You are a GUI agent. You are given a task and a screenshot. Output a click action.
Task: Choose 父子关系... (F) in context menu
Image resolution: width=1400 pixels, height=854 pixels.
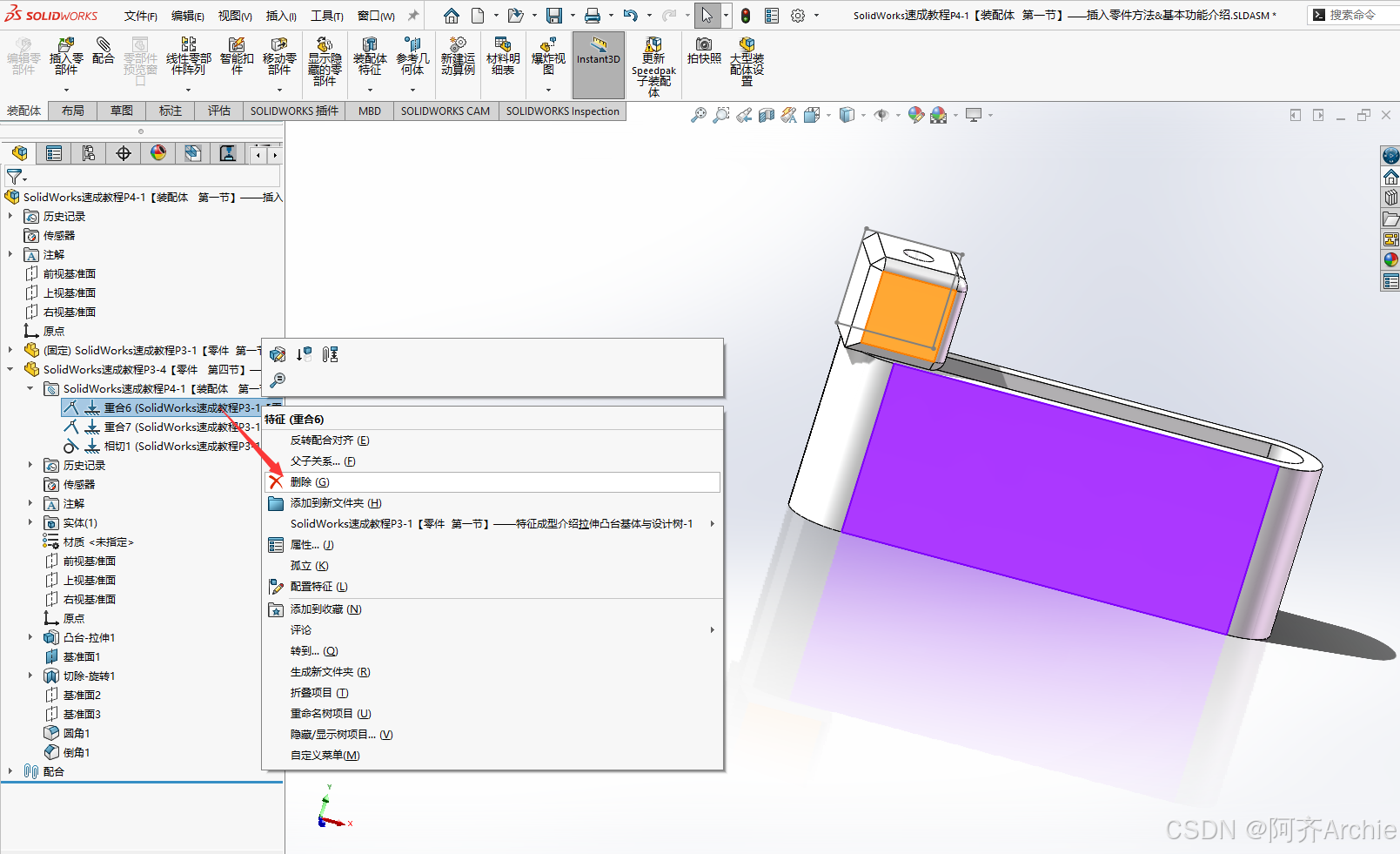pos(492,461)
